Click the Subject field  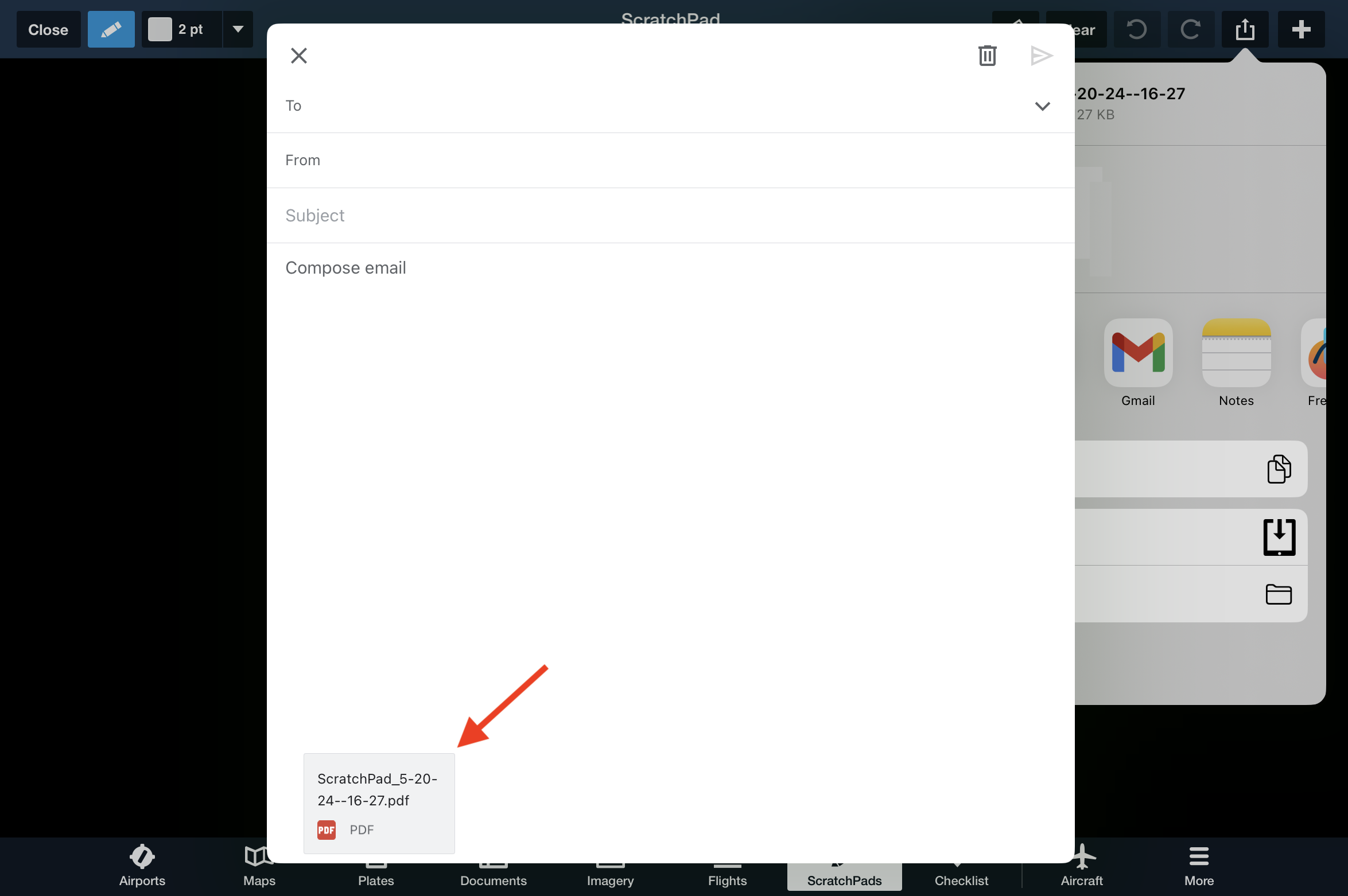(670, 216)
